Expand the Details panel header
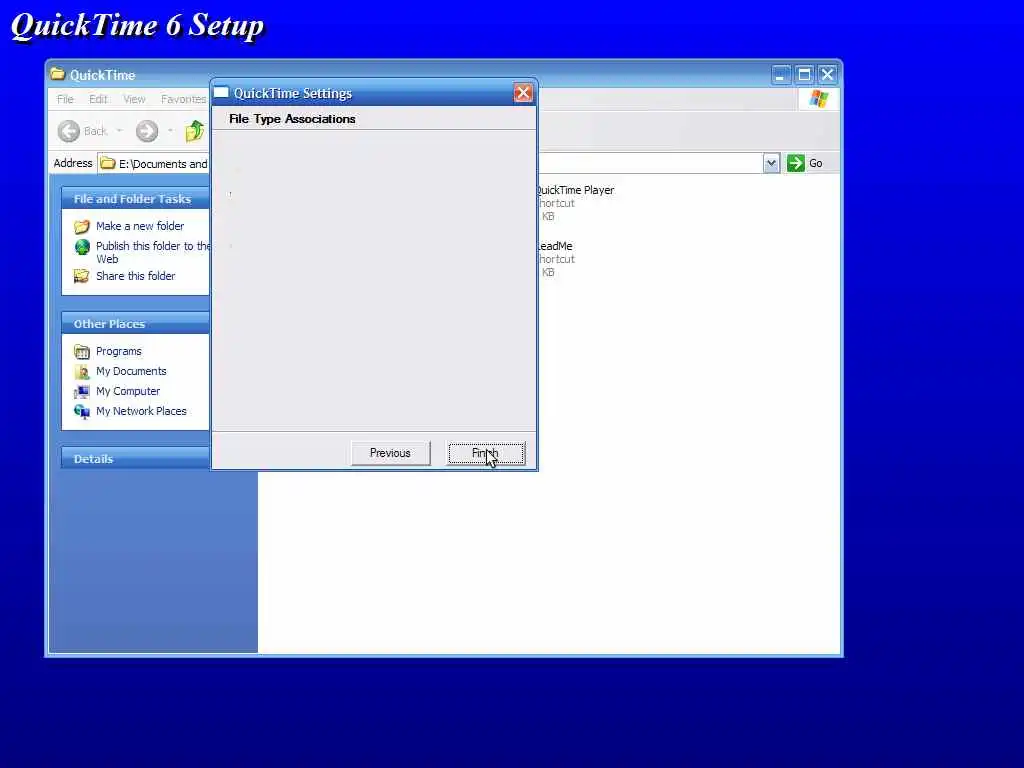Viewport: 1024px width, 768px height. (135, 459)
